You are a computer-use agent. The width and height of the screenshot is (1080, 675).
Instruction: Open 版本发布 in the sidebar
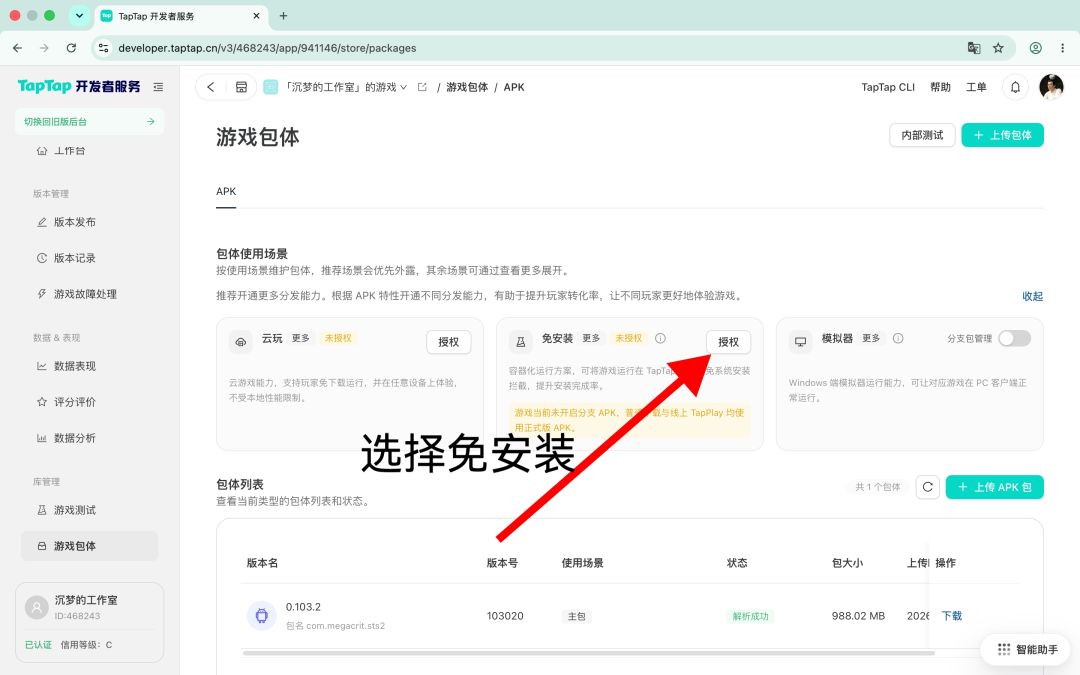[x=74, y=222]
